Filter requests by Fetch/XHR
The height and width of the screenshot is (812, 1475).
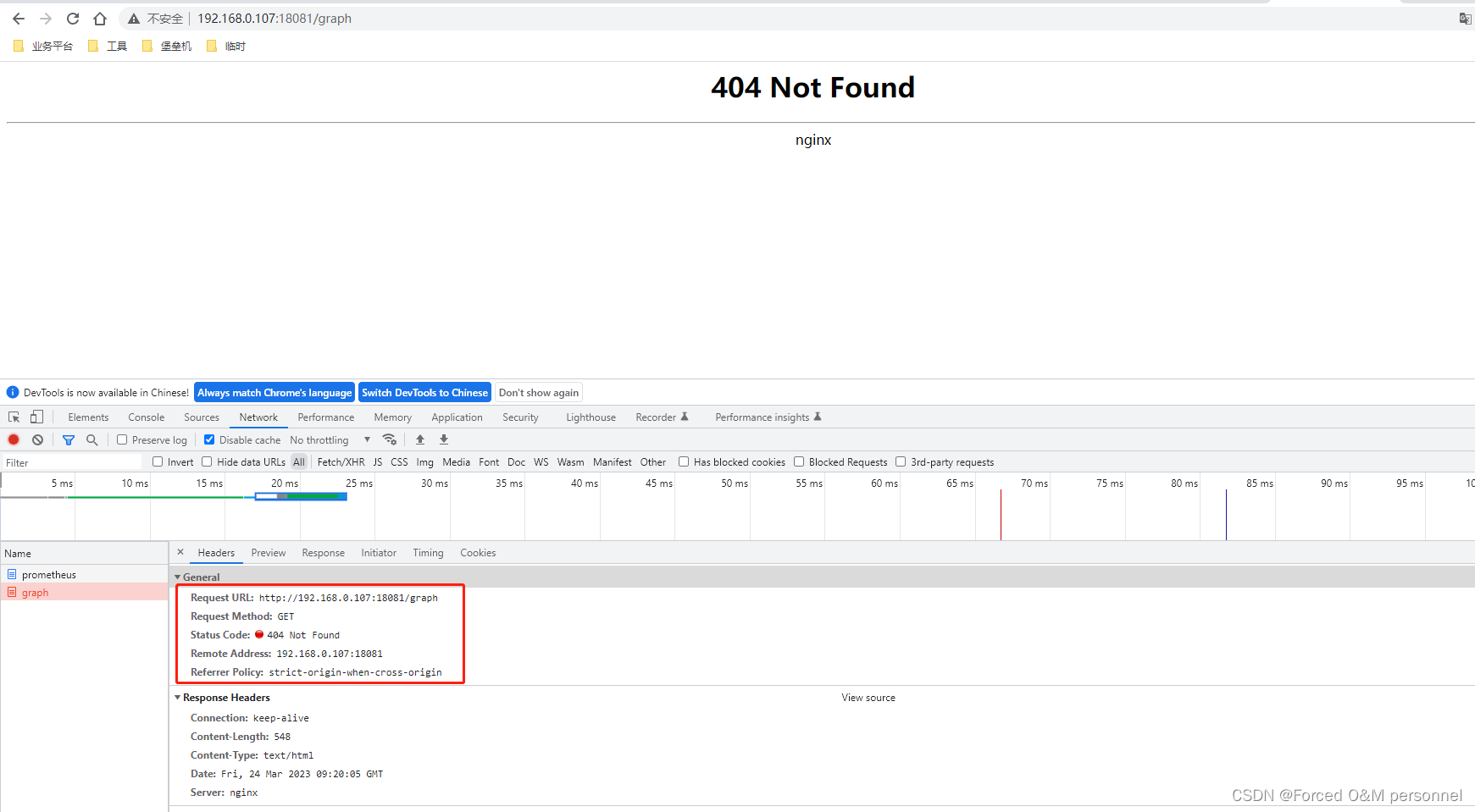341,462
